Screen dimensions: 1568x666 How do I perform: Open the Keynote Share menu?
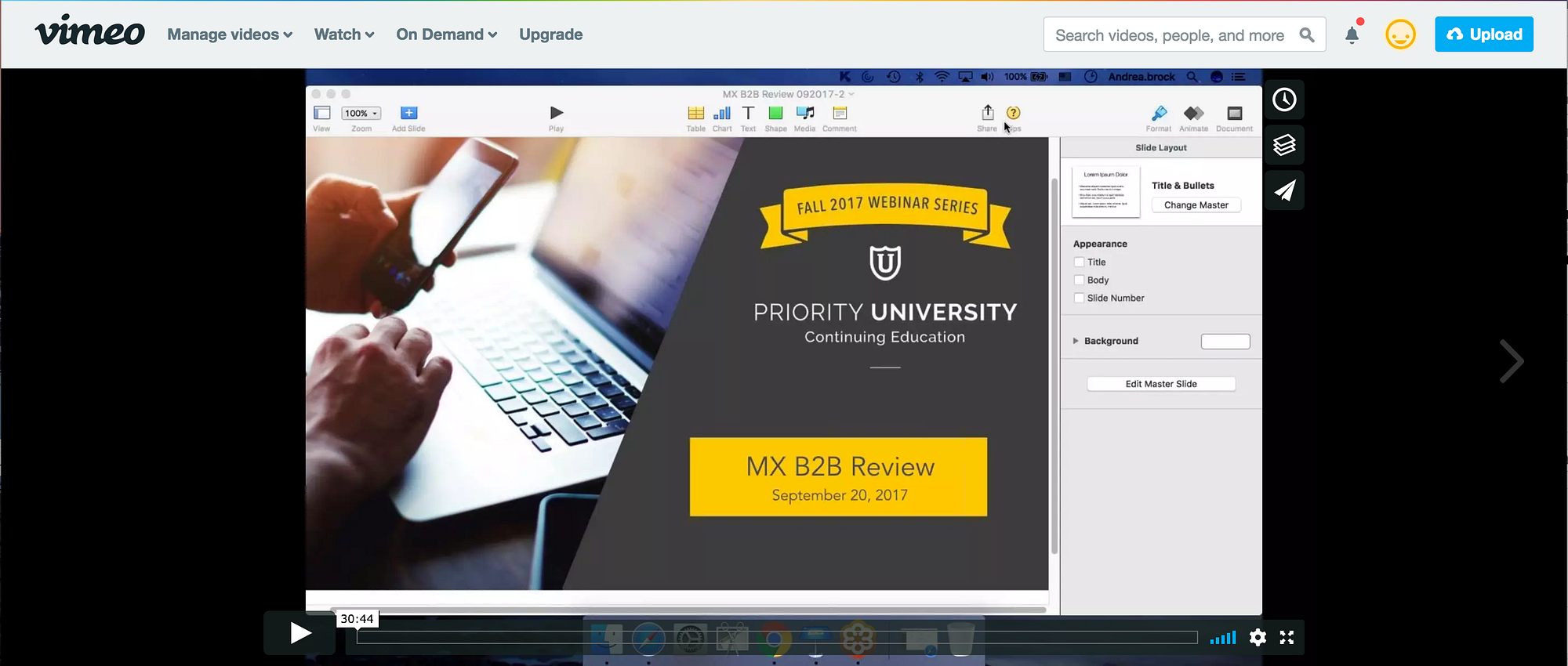coord(987,118)
